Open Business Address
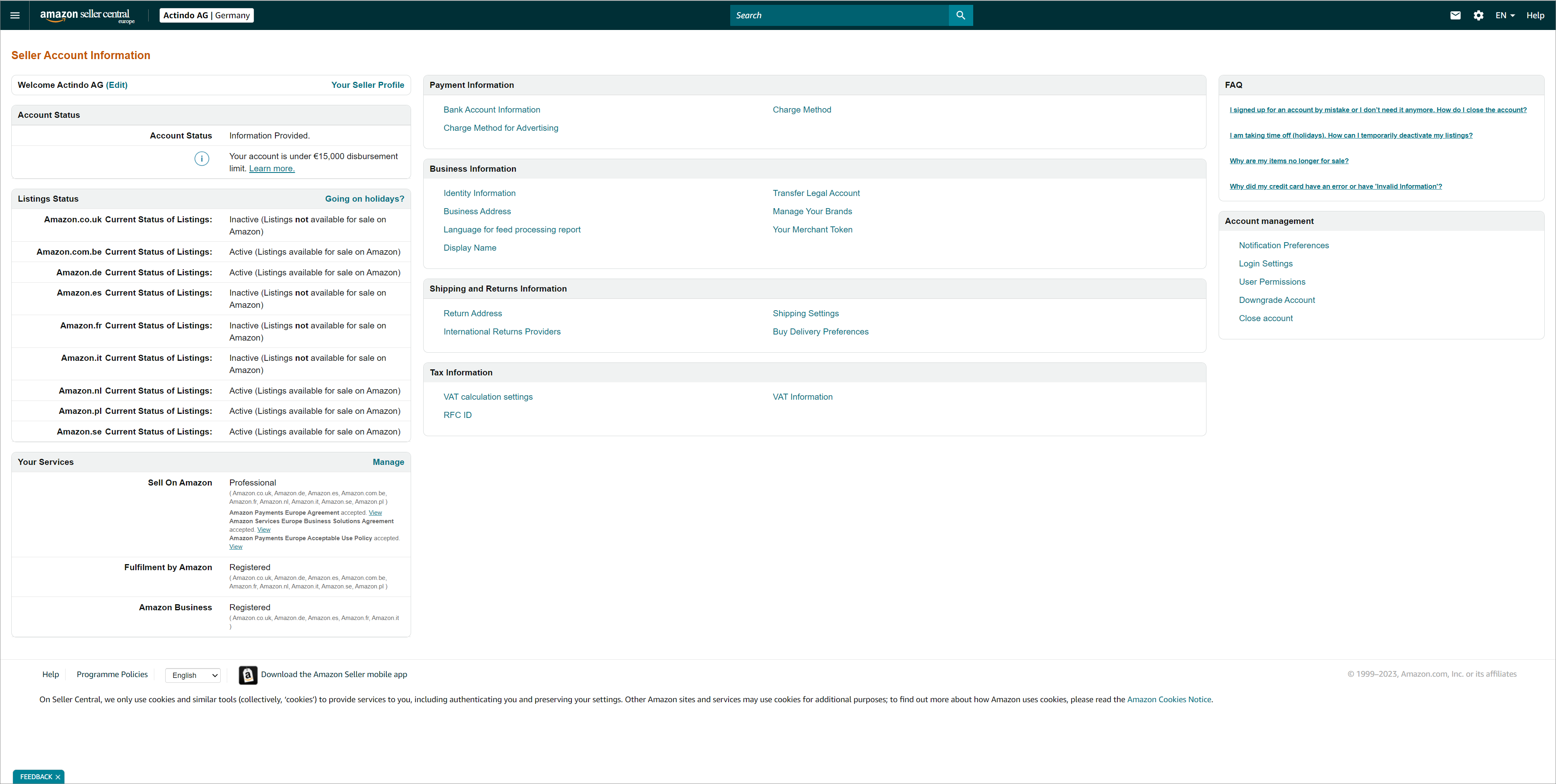1556x784 pixels. point(477,211)
